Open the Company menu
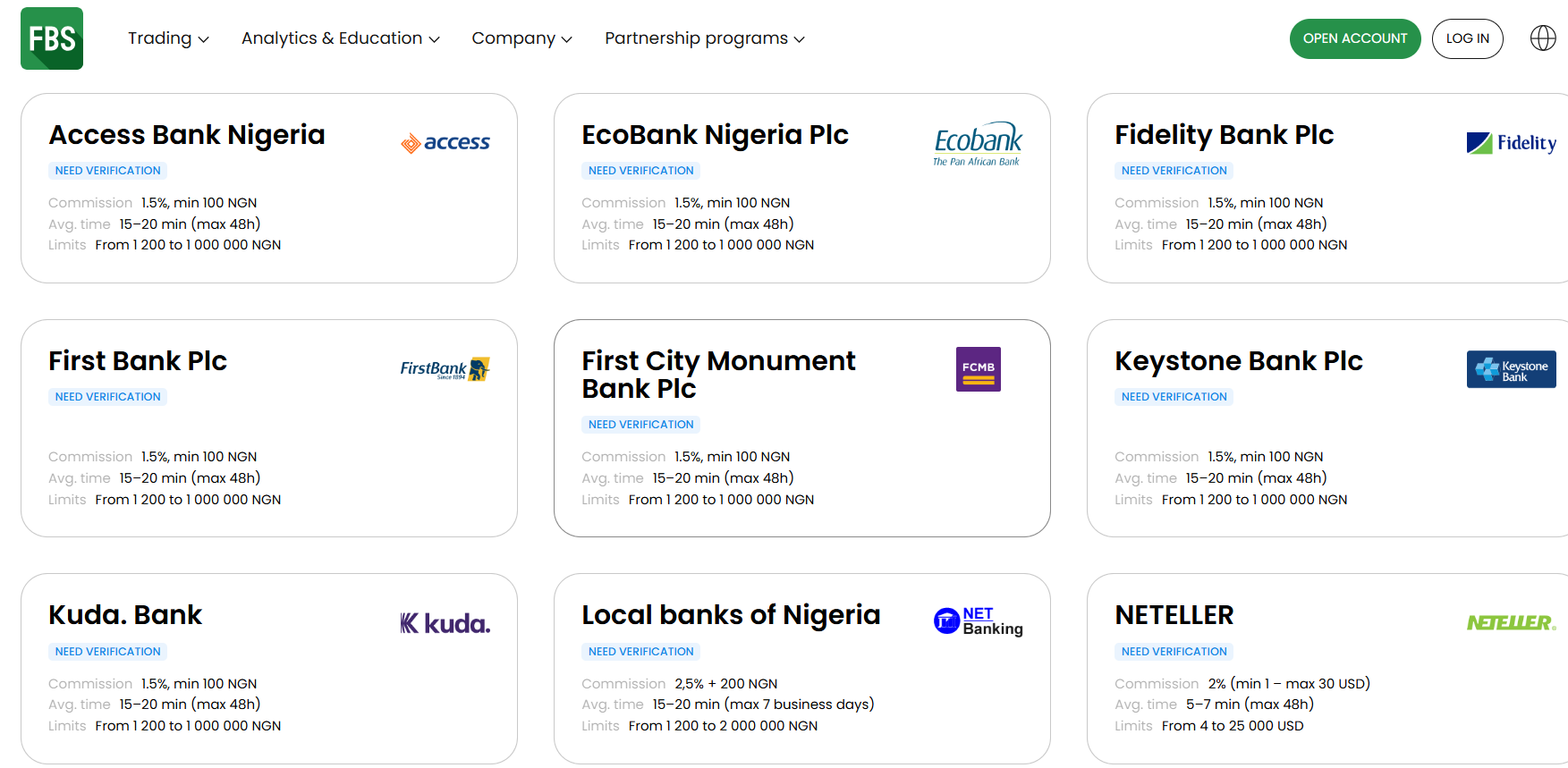The width and height of the screenshot is (1568, 768). pyautogui.click(x=521, y=38)
